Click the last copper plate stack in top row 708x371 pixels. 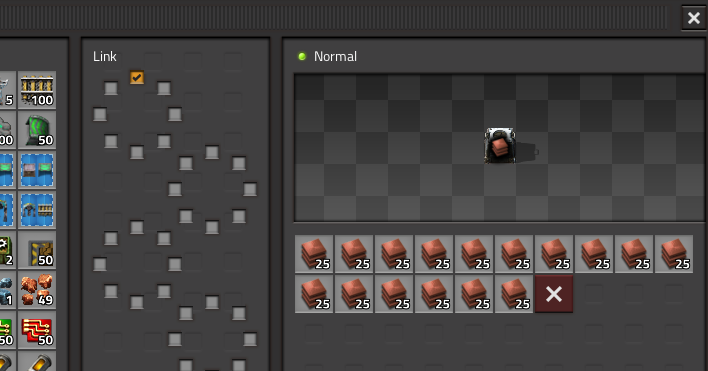point(674,254)
